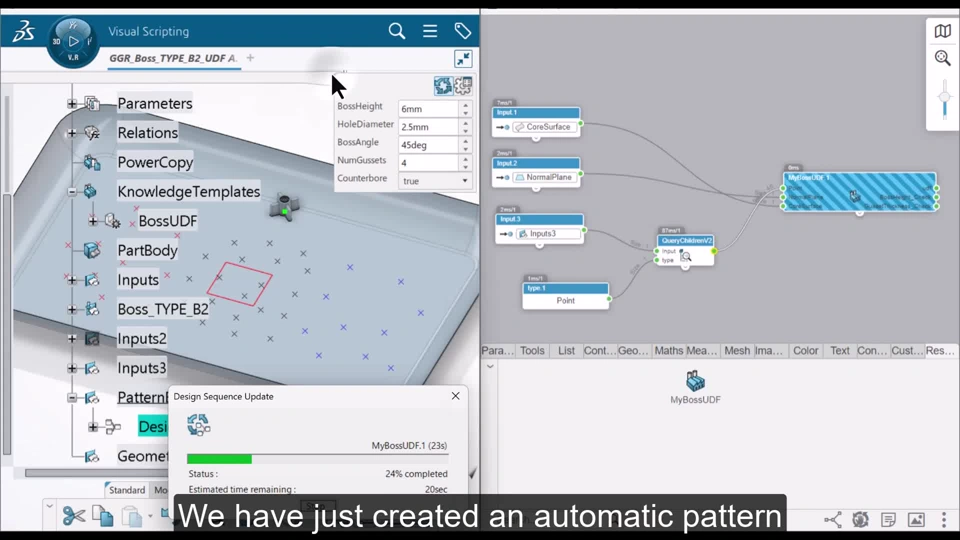This screenshot has width=960, height=540.
Task: Expand the BossUDF tree node
Action: tap(92, 221)
